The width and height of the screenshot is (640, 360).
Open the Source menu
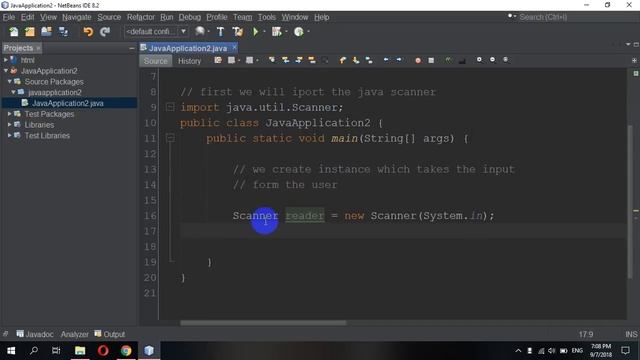109,17
